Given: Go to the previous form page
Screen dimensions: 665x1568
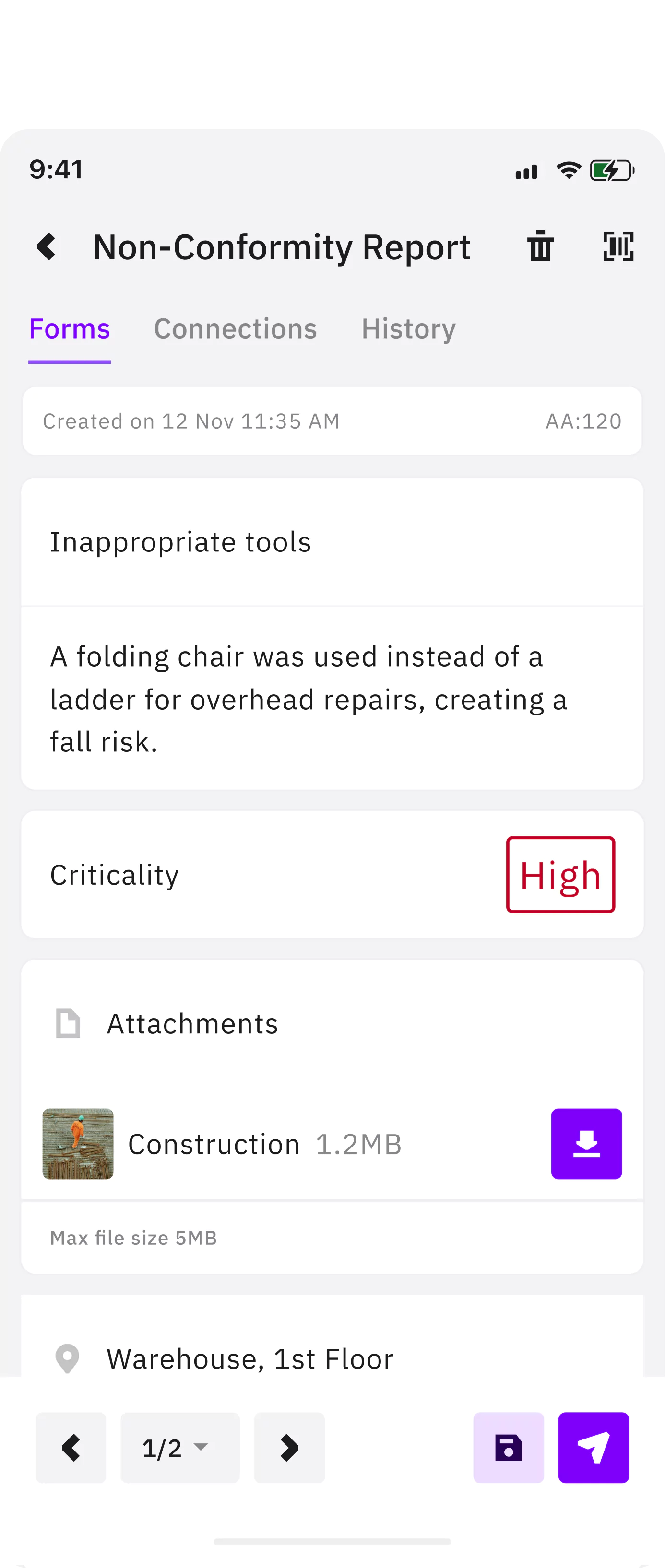Looking at the screenshot, I should point(71,1448).
